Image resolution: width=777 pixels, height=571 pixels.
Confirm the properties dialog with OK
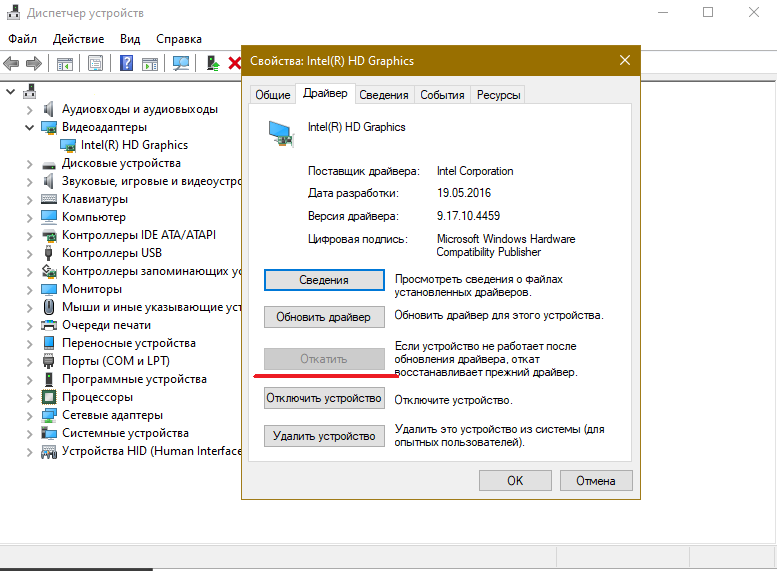pos(515,481)
